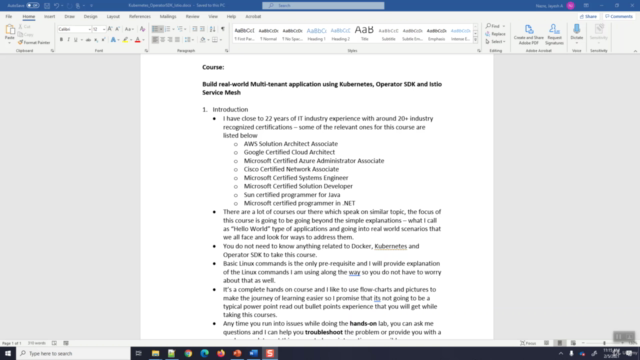Switch to the Design tab
This screenshot has height=360, width=640.
click(90, 16)
